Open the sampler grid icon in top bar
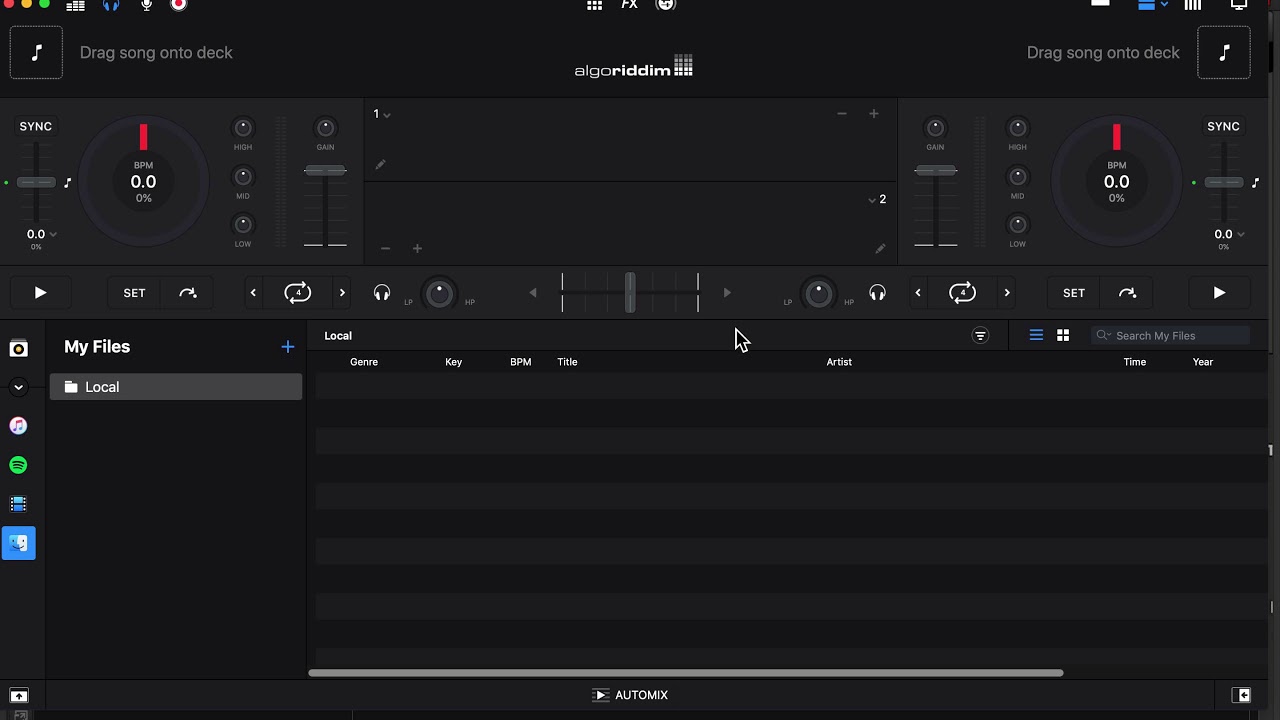 point(595,5)
